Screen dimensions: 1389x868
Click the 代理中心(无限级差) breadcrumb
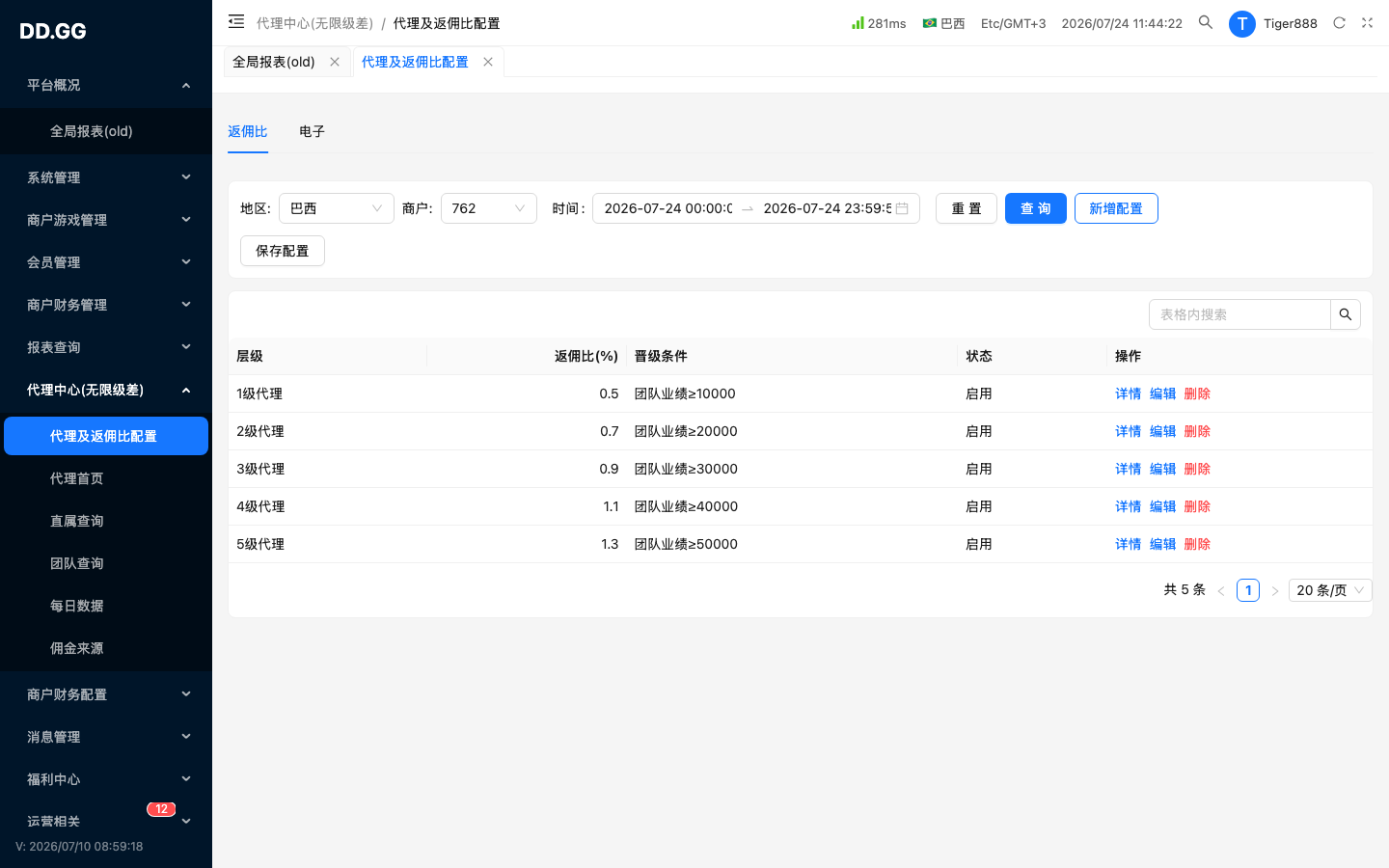(x=314, y=23)
